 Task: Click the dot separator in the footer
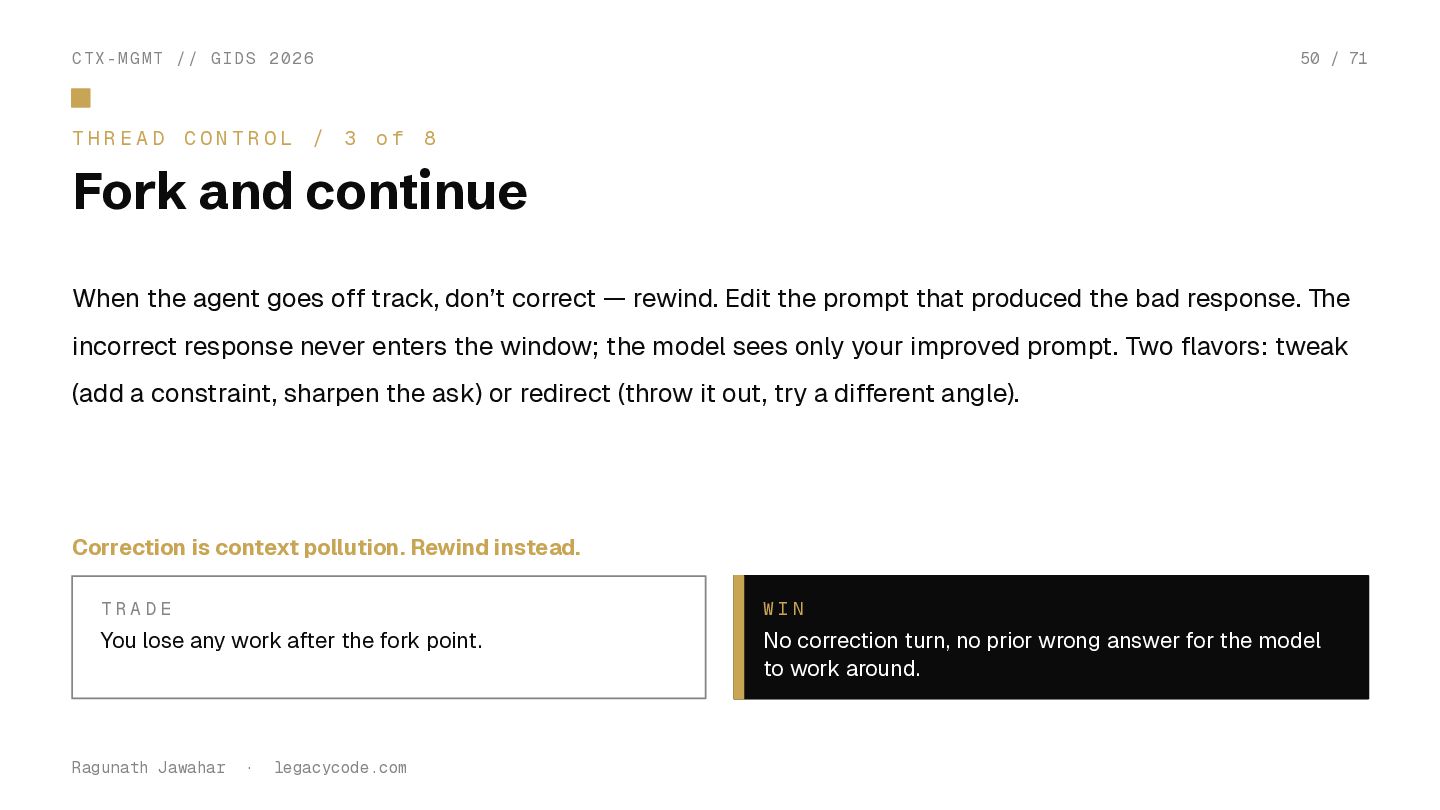pyautogui.click(x=249, y=768)
